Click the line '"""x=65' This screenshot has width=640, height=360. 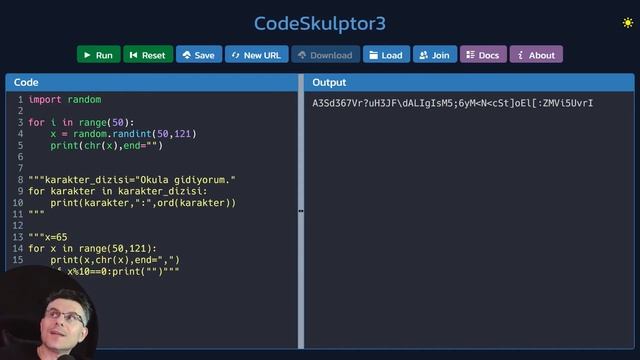(48, 237)
